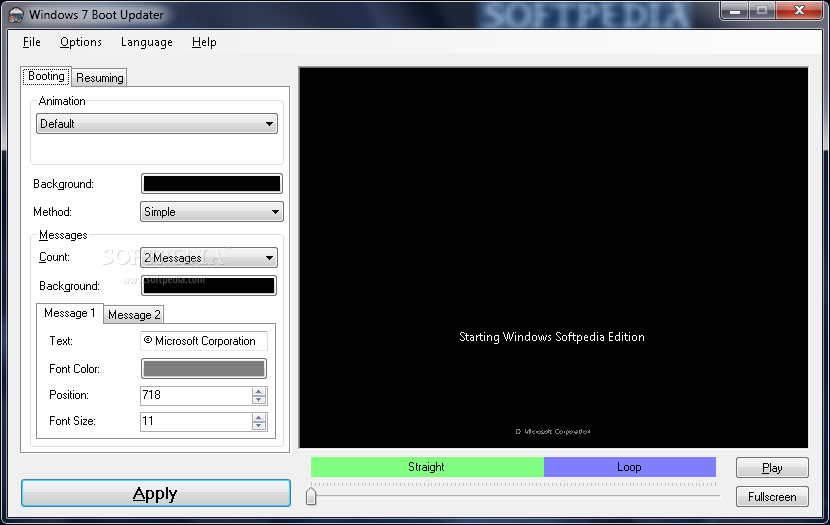The image size is (830, 525).
Task: Play the boot animation preview
Action: click(x=772, y=468)
